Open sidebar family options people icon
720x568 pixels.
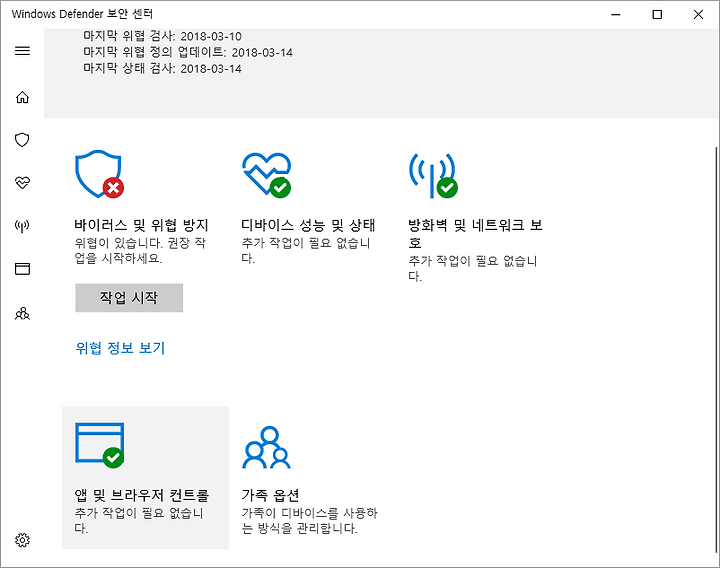pyautogui.click(x=22, y=314)
